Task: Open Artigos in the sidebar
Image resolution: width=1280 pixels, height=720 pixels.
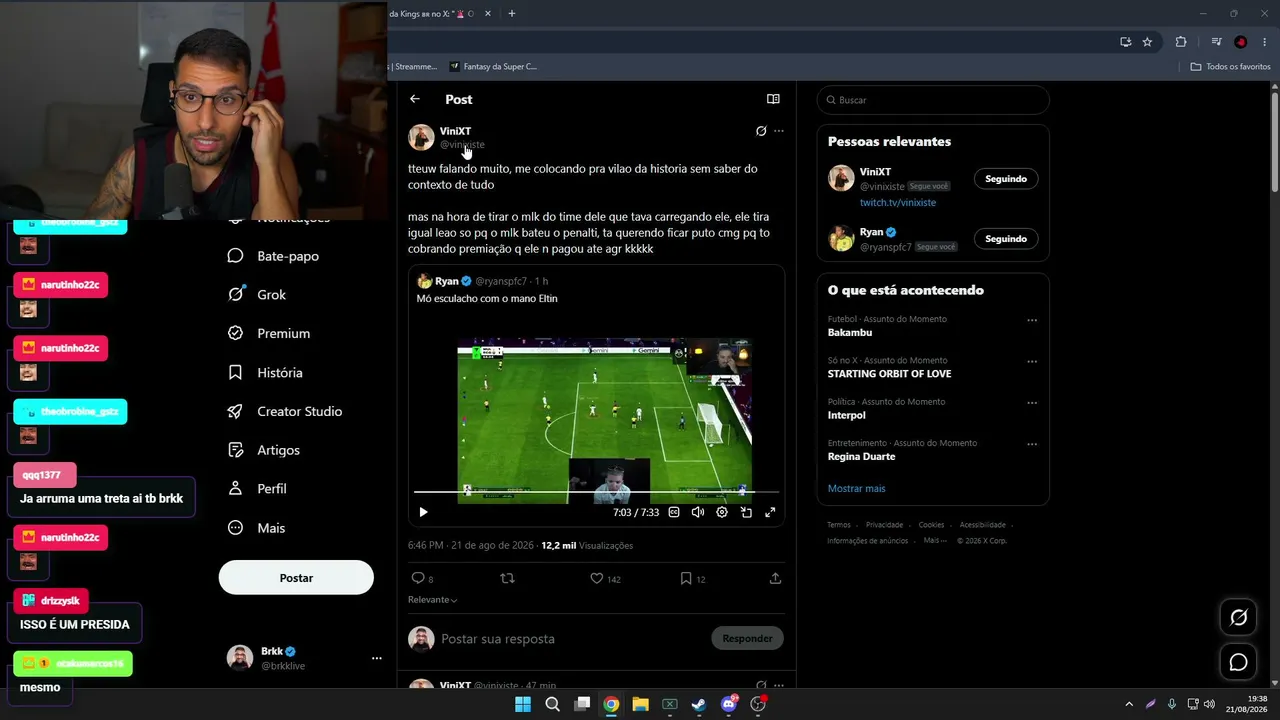Action: pos(264,450)
